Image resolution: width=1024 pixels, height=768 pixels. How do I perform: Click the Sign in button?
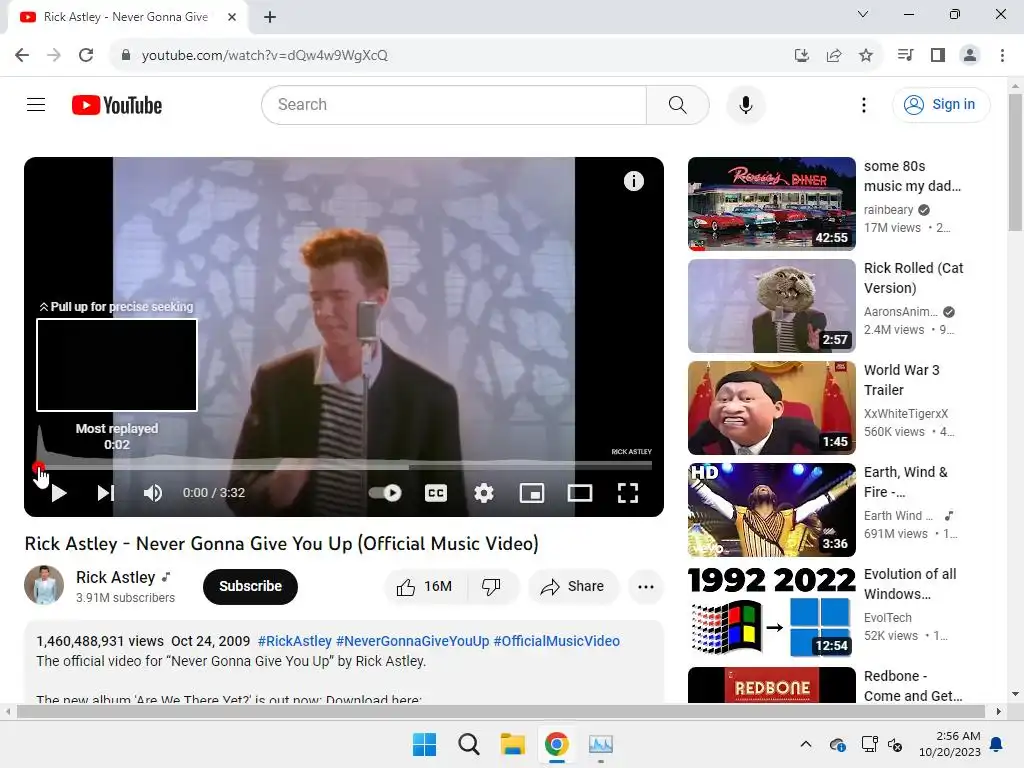pyautogui.click(x=941, y=104)
